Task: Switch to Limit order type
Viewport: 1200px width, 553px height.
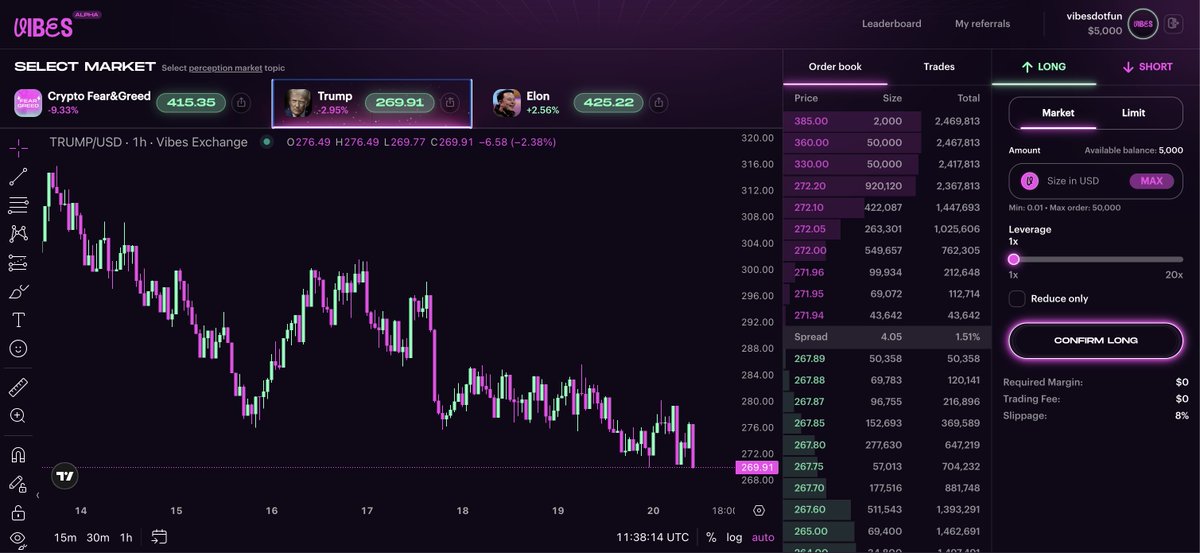Action: [1134, 113]
